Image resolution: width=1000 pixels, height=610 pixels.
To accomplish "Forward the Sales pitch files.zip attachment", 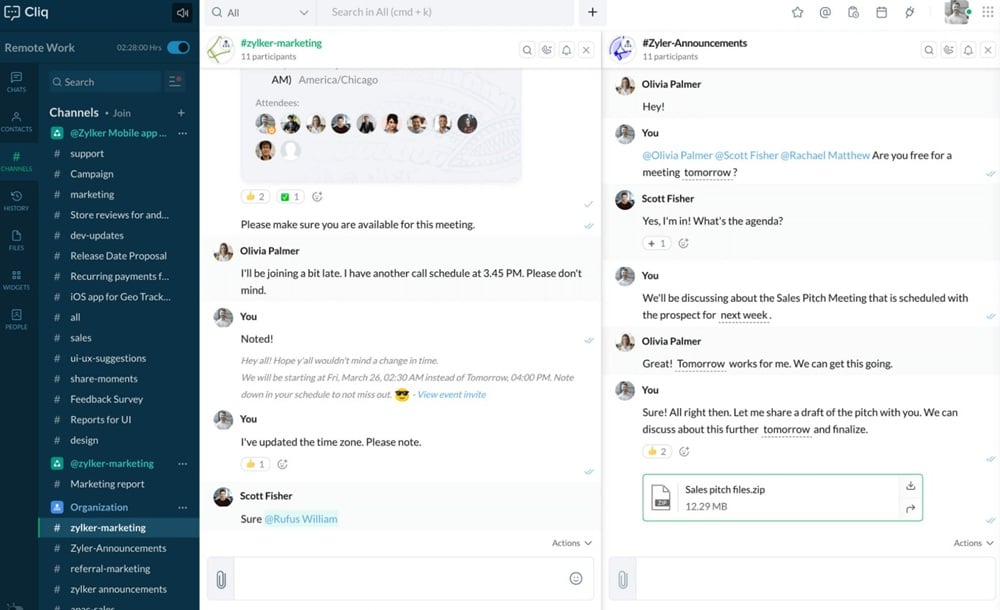I will (x=911, y=509).
